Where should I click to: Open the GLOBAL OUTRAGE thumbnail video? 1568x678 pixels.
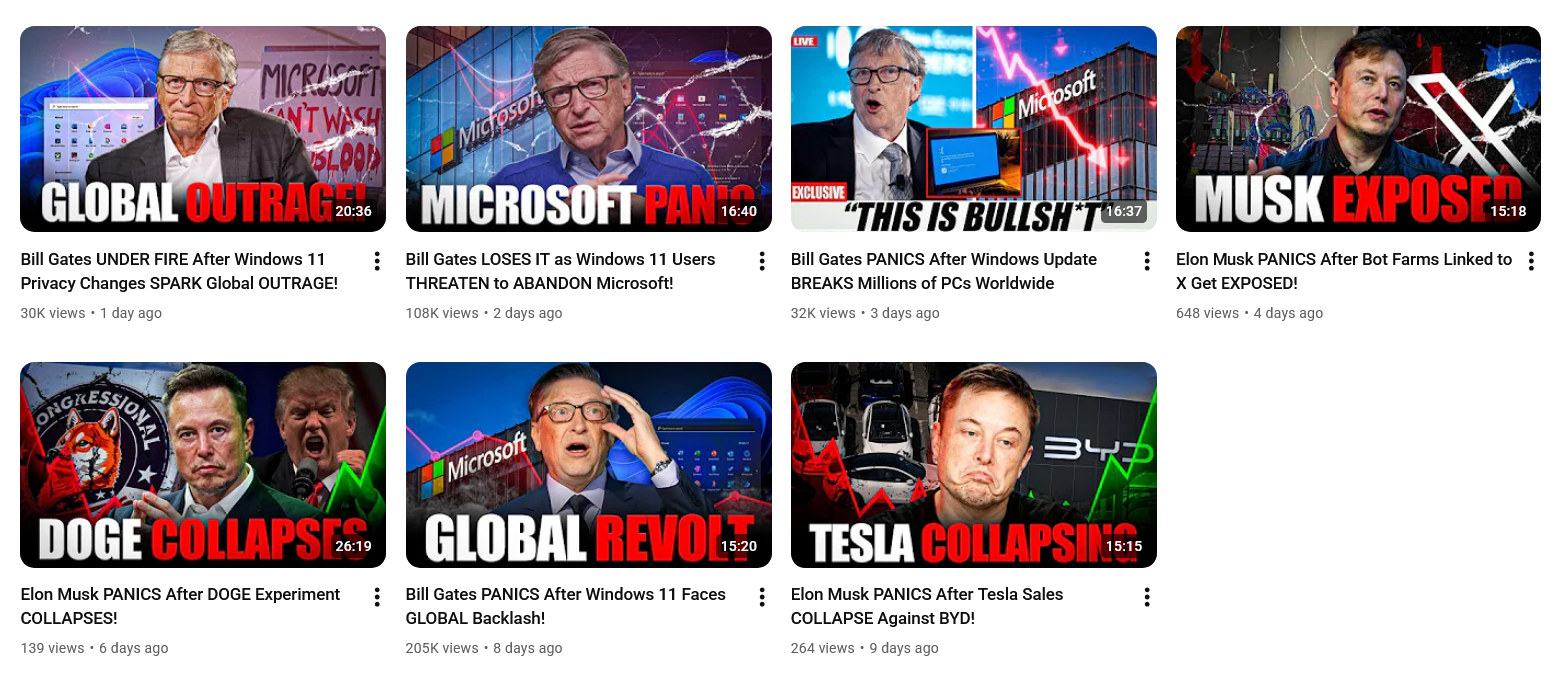[203, 129]
